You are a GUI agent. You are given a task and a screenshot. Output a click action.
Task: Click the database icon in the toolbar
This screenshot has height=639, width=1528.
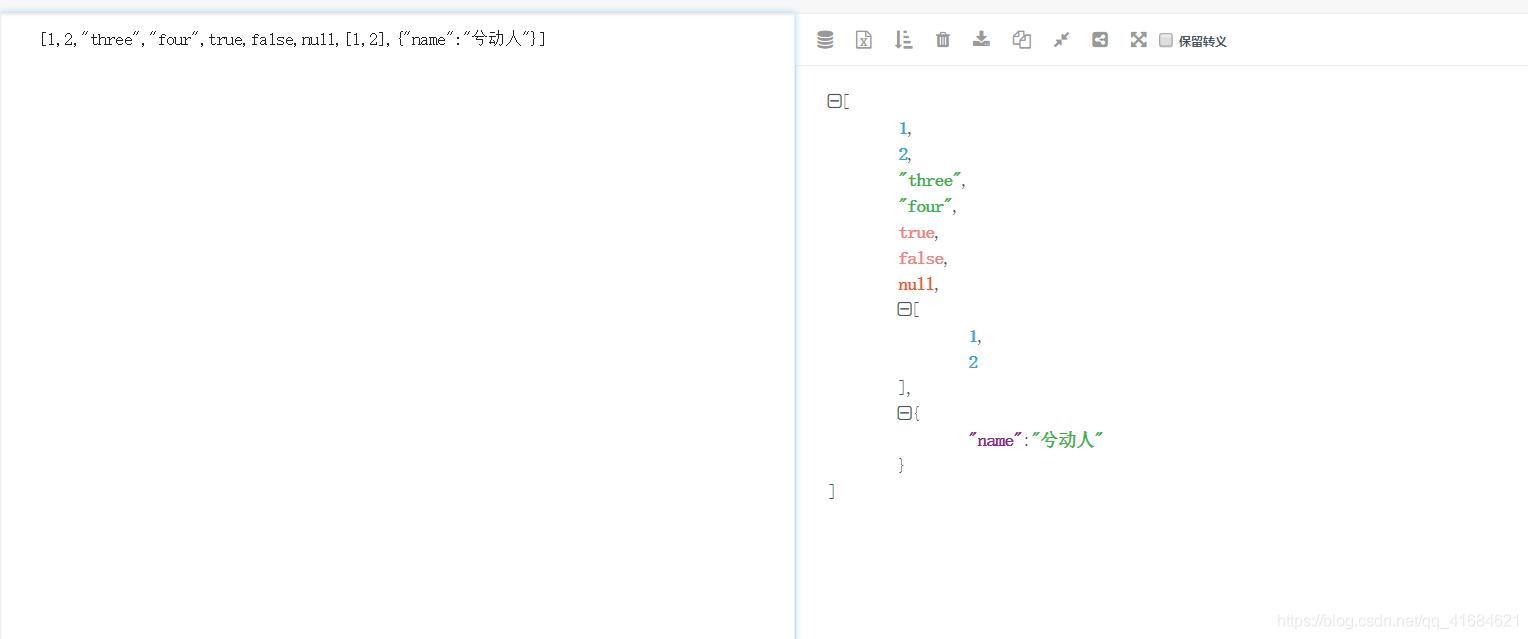[x=824, y=40]
